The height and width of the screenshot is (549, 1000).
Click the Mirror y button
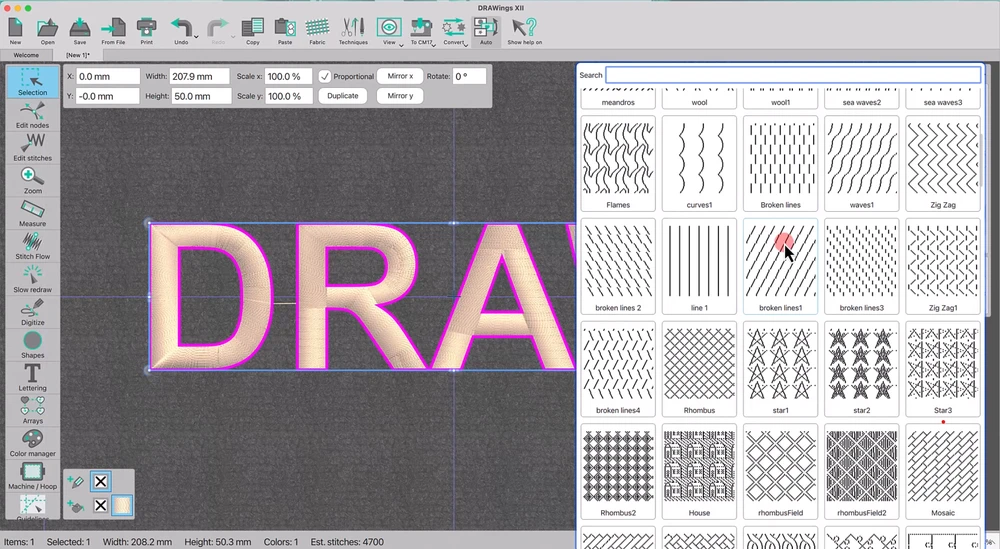click(x=400, y=96)
